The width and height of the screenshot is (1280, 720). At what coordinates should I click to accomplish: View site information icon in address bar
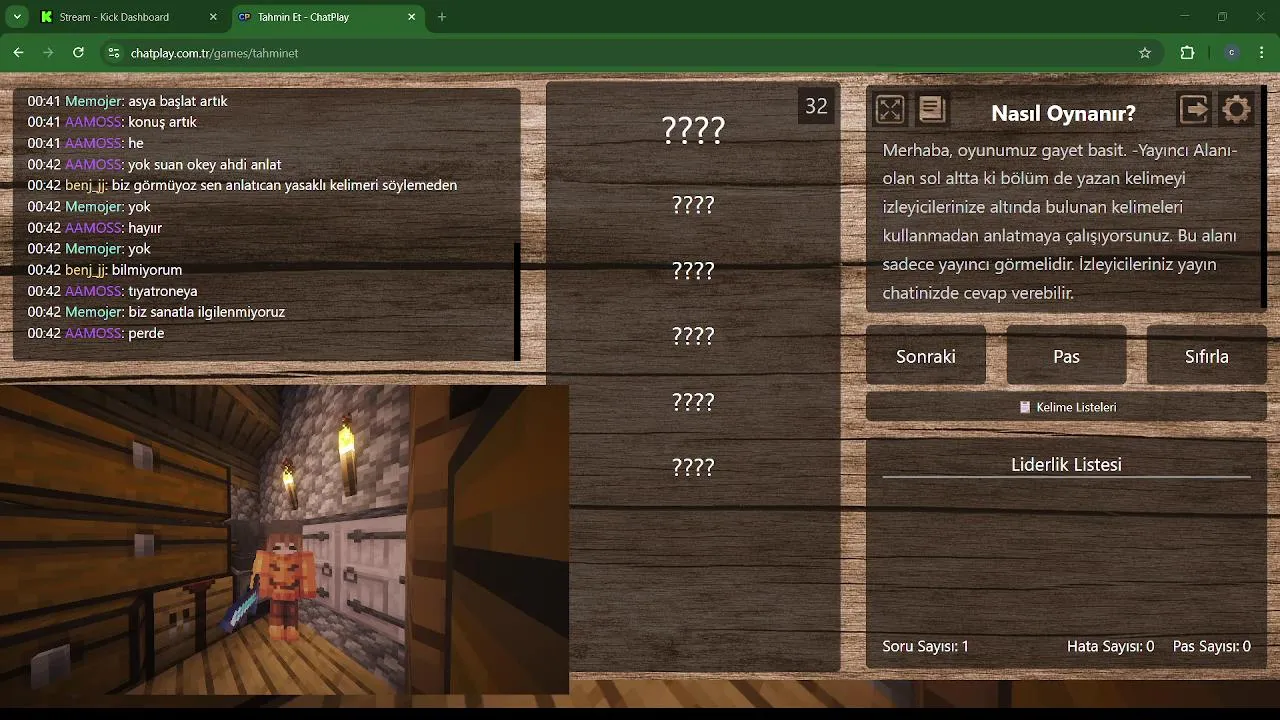click(114, 53)
